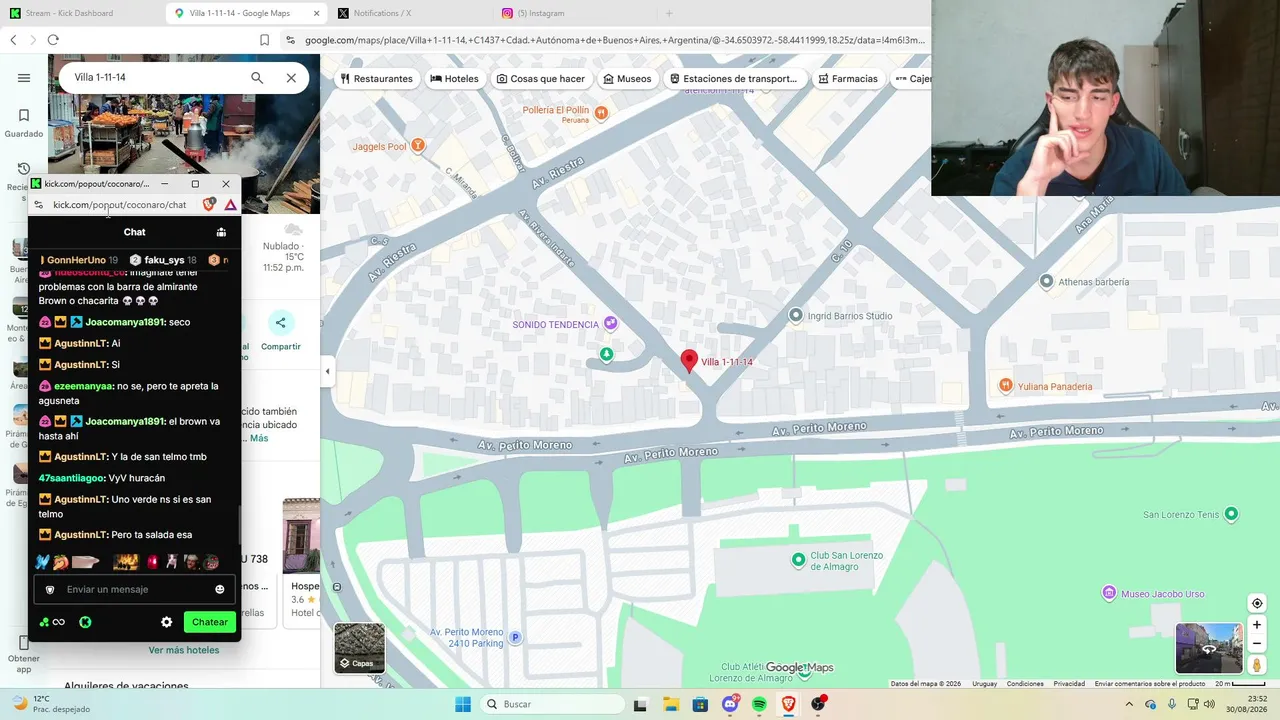The width and height of the screenshot is (1280, 720).
Task: Reload the Google Maps page
Action: click(53, 40)
